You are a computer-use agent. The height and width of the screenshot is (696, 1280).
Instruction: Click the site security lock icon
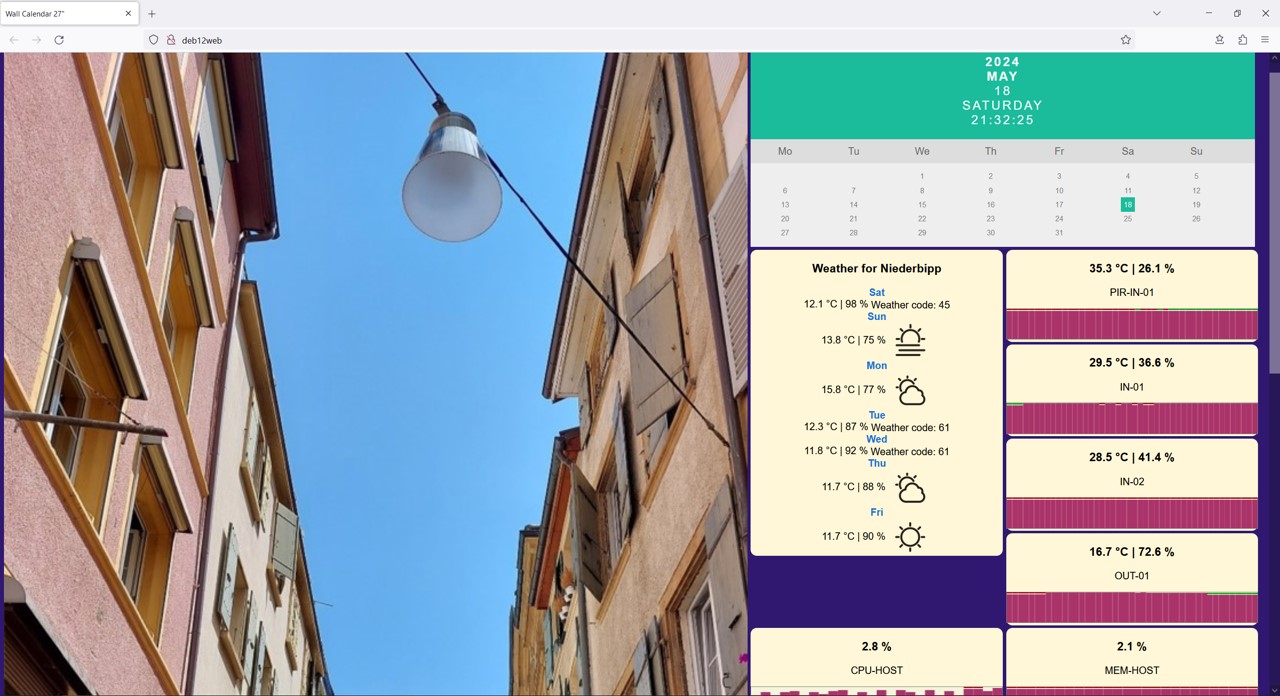[x=171, y=40]
